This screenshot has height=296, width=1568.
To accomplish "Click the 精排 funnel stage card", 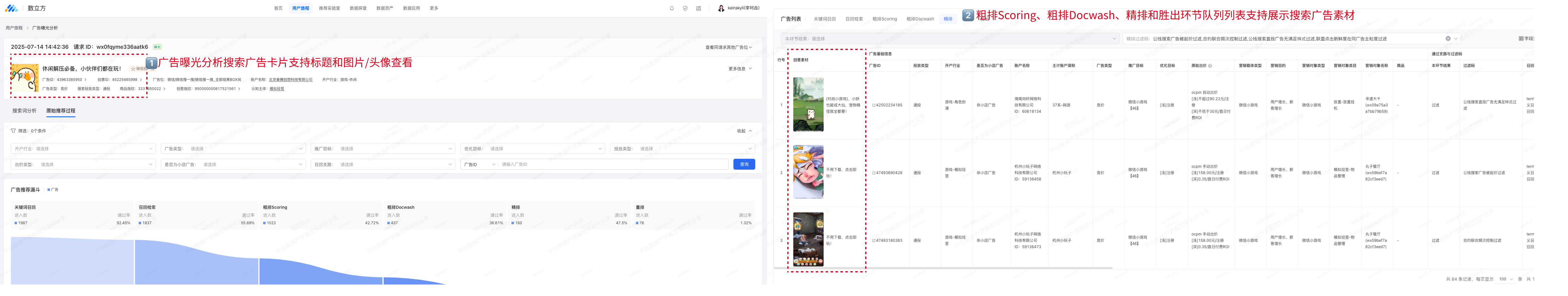I will [x=569, y=215].
